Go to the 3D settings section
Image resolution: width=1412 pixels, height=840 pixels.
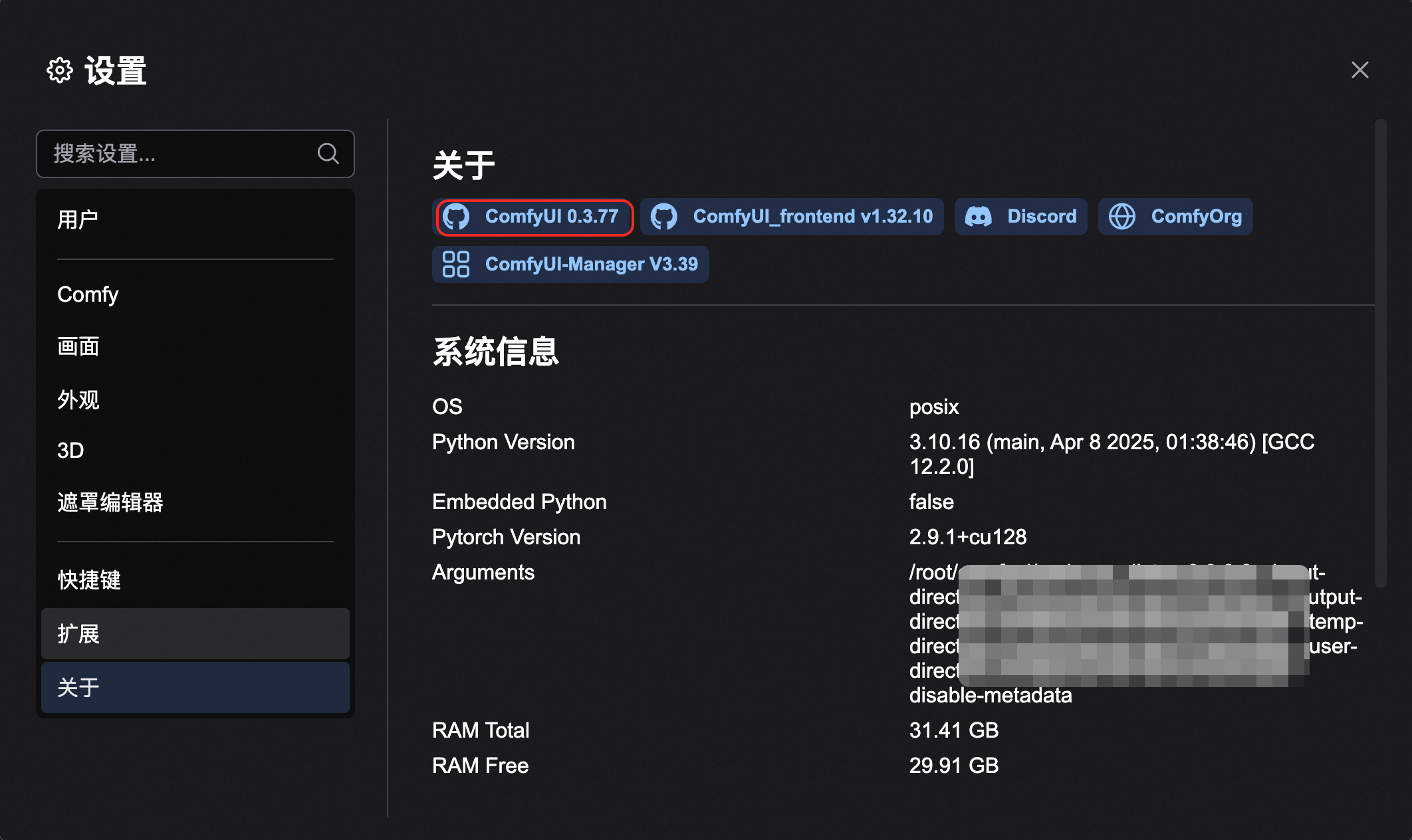pyautogui.click(x=70, y=451)
